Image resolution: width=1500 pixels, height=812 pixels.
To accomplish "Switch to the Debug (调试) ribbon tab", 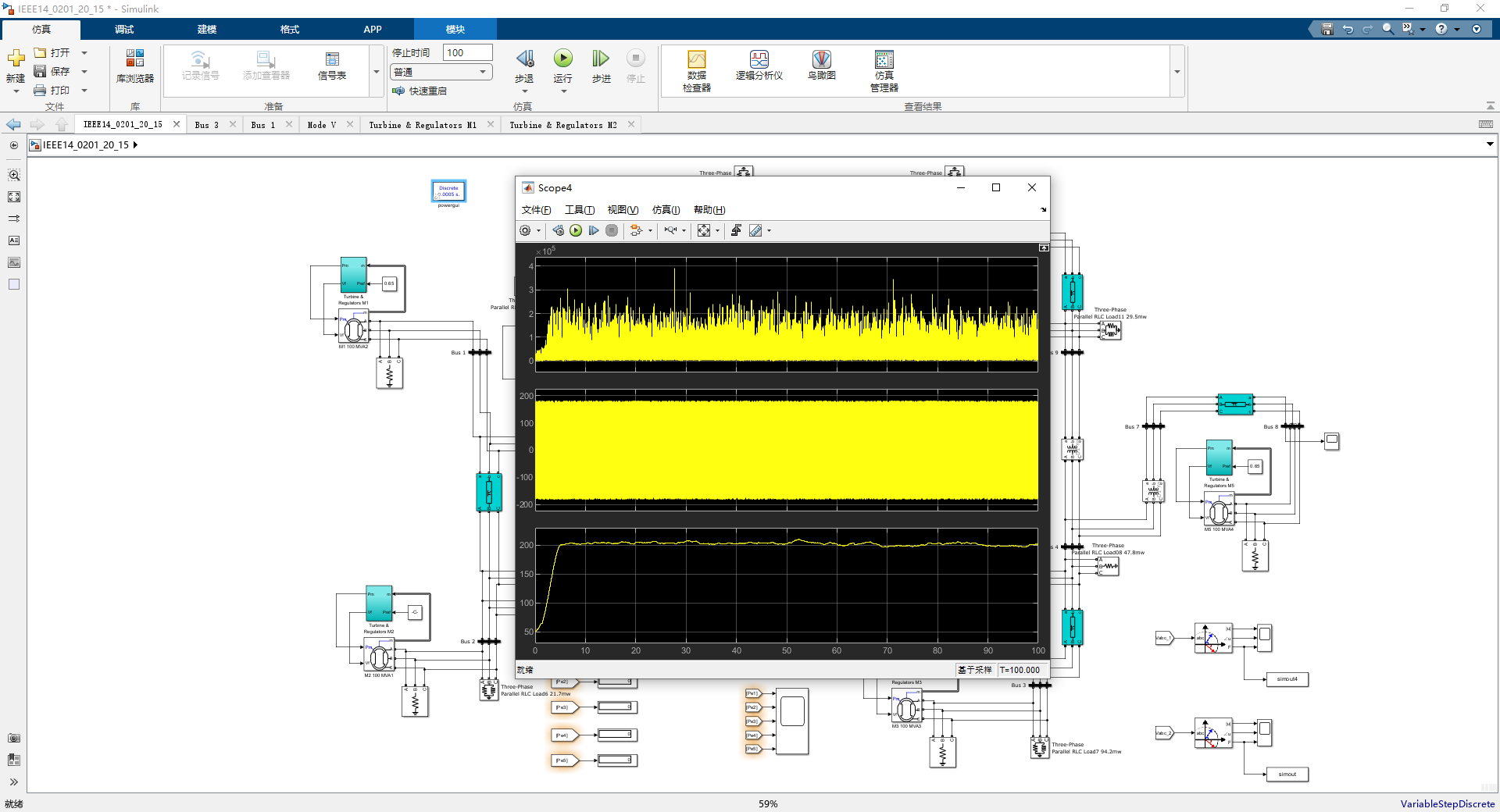I will (124, 29).
